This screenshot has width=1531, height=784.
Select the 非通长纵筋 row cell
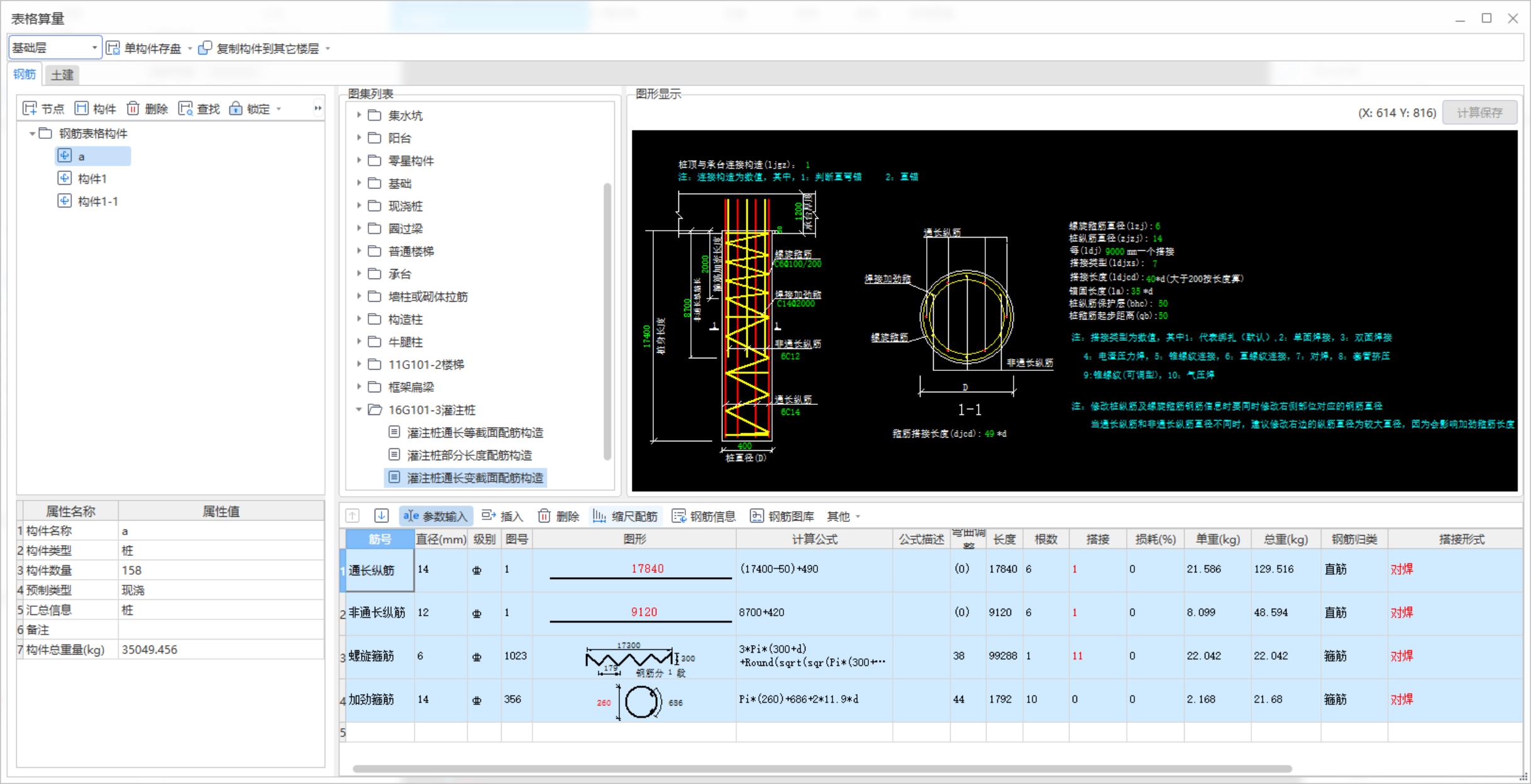(380, 613)
